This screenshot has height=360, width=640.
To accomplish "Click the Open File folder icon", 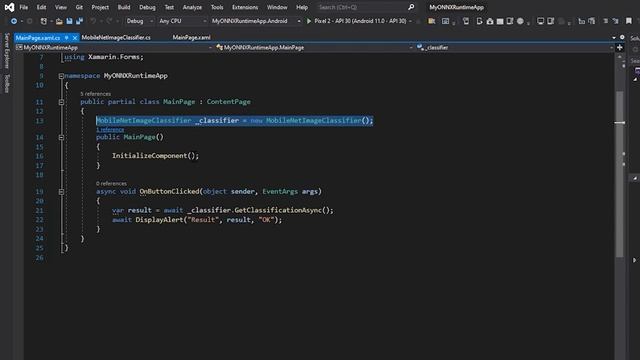I will pos(59,21).
